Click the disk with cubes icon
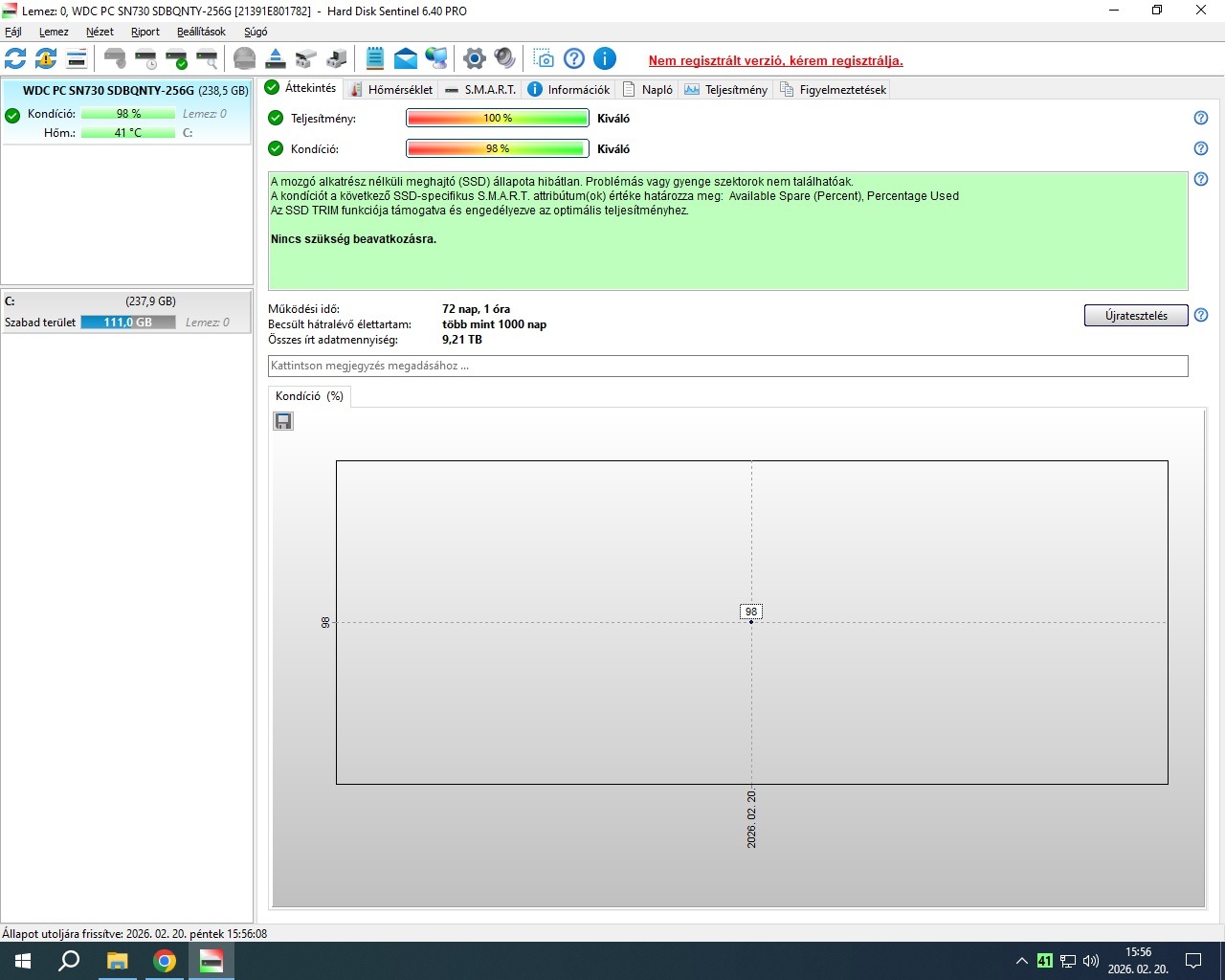 (x=306, y=59)
